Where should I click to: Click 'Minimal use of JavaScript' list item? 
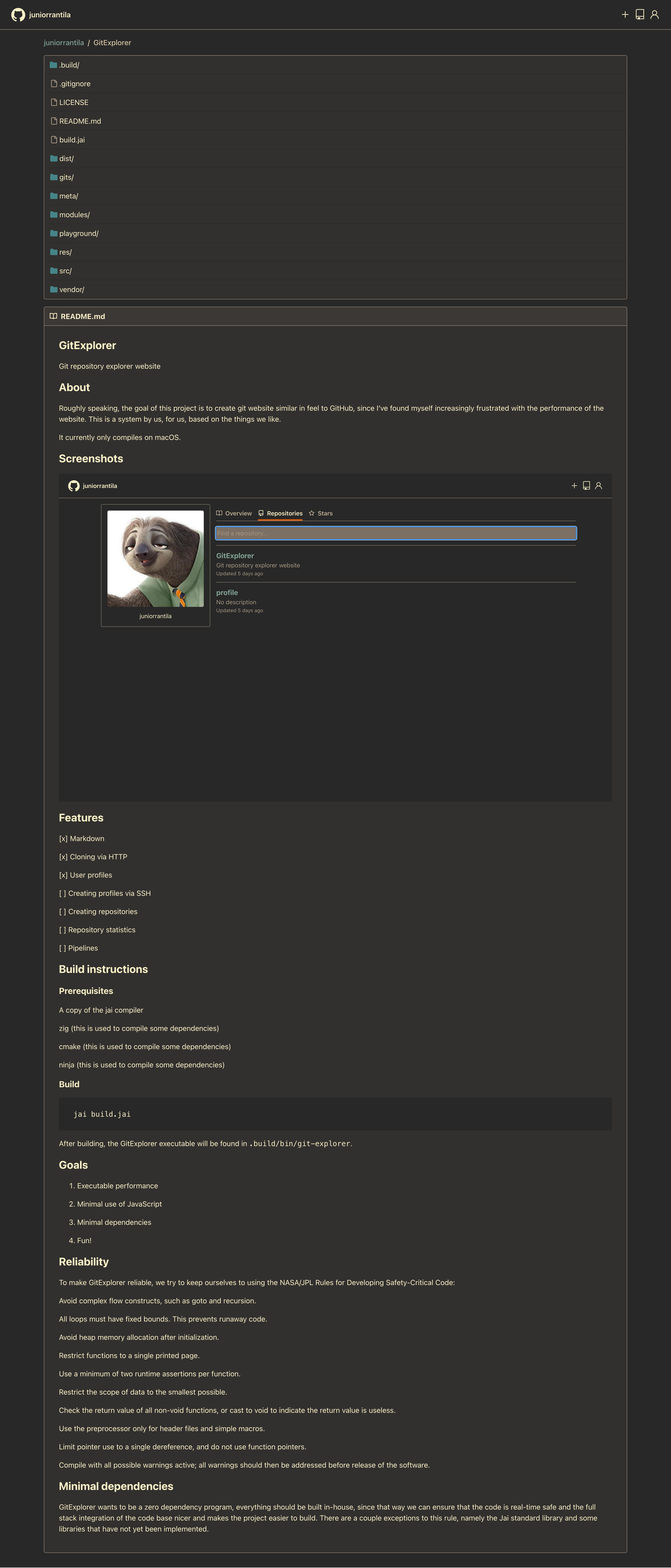point(119,1204)
